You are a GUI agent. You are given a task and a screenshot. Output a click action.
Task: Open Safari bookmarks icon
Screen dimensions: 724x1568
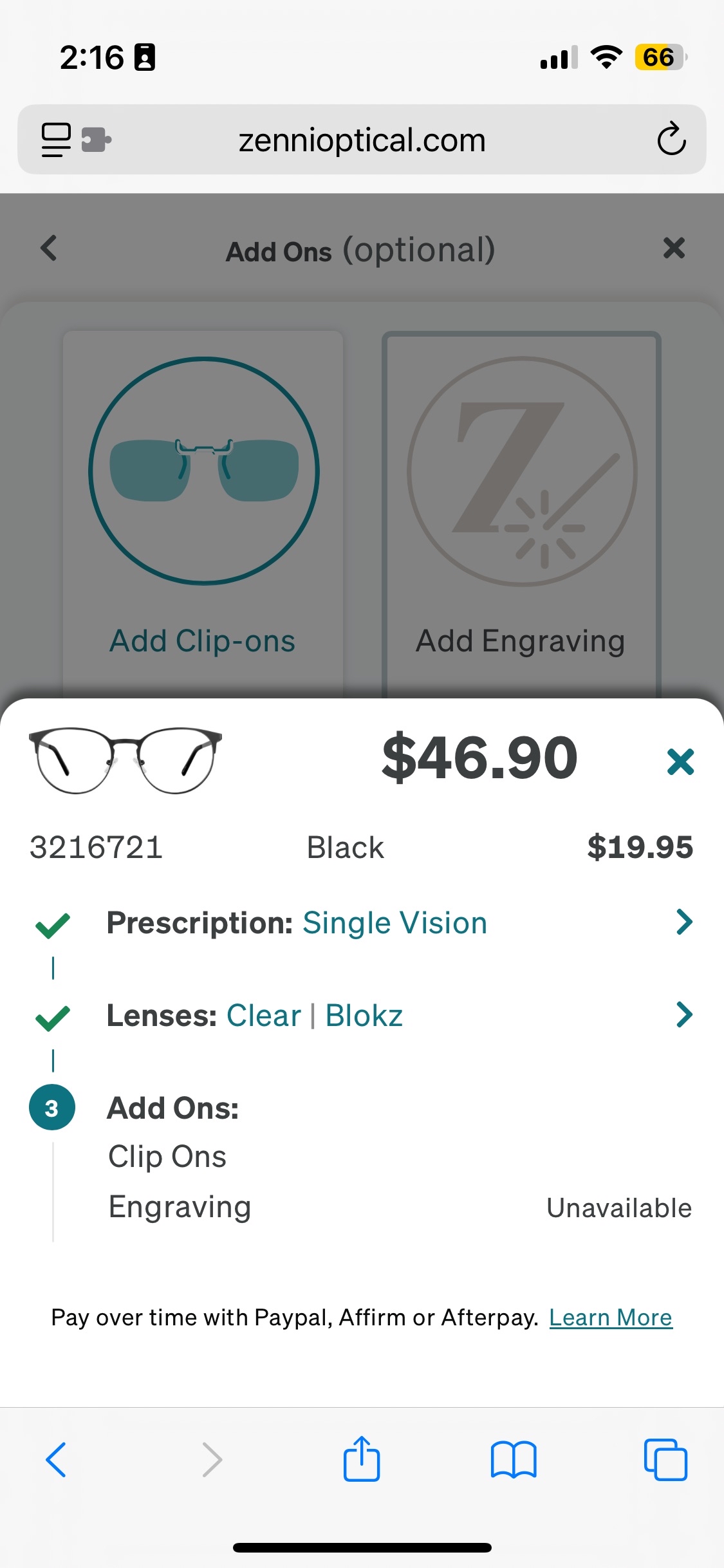[513, 1459]
